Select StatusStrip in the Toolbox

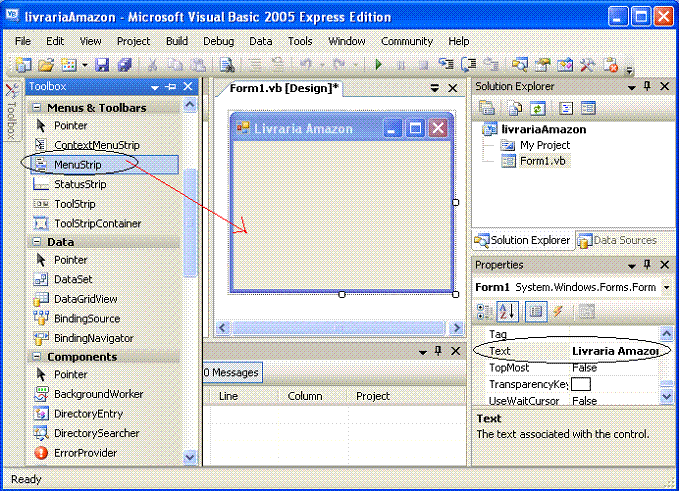(104, 184)
